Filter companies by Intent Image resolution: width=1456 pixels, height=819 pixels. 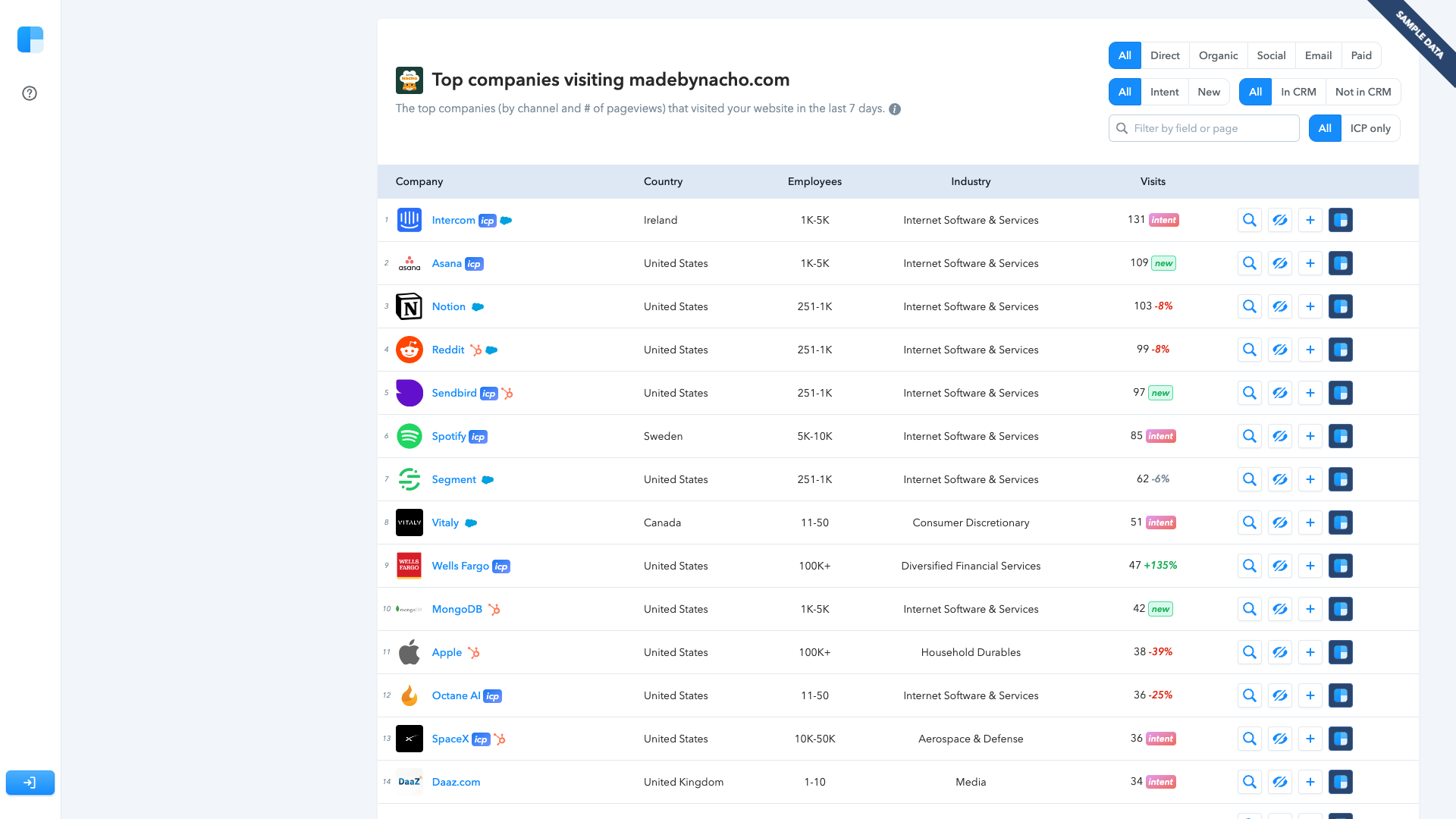[x=1164, y=92]
